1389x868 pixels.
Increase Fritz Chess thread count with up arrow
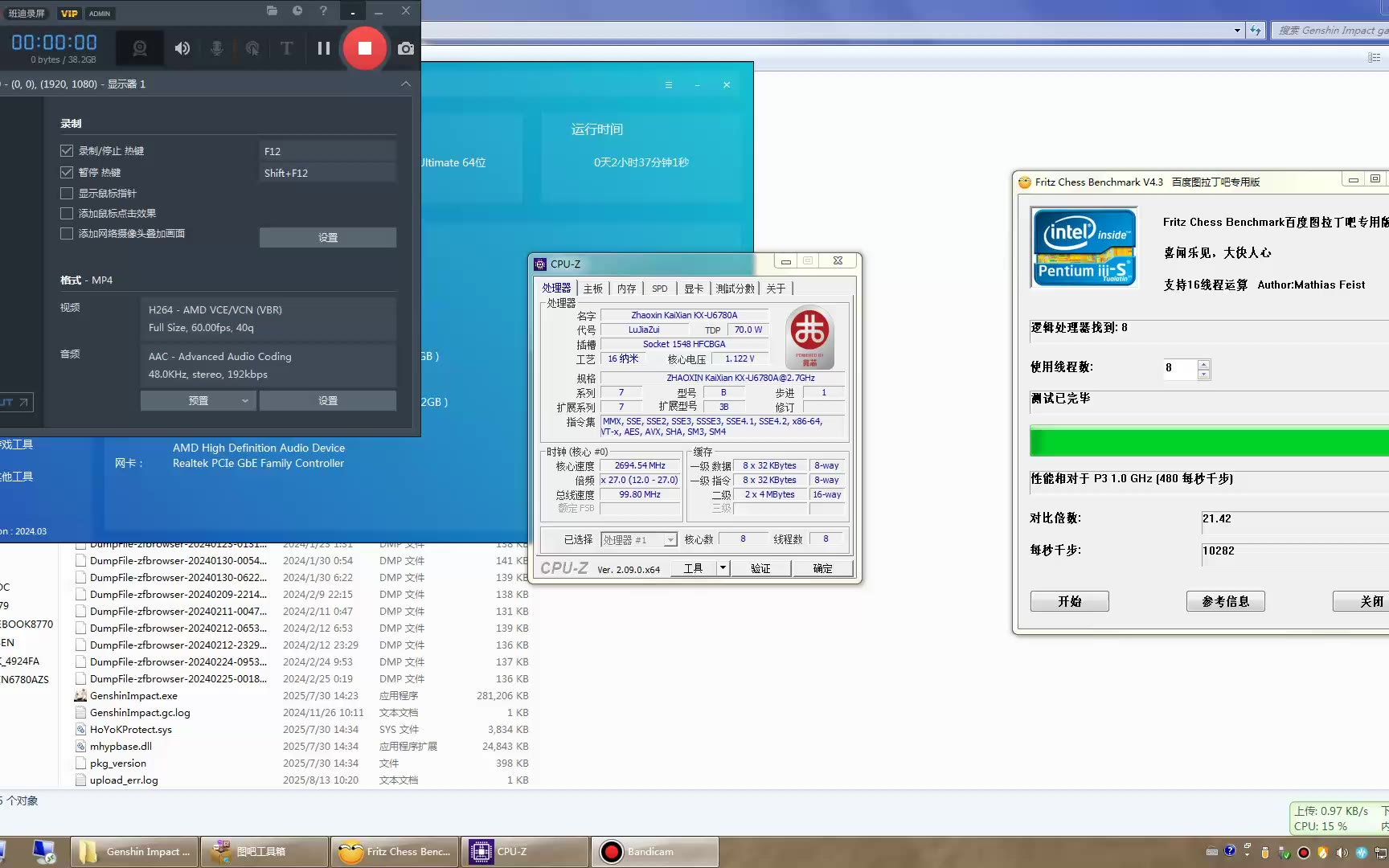click(x=1203, y=364)
